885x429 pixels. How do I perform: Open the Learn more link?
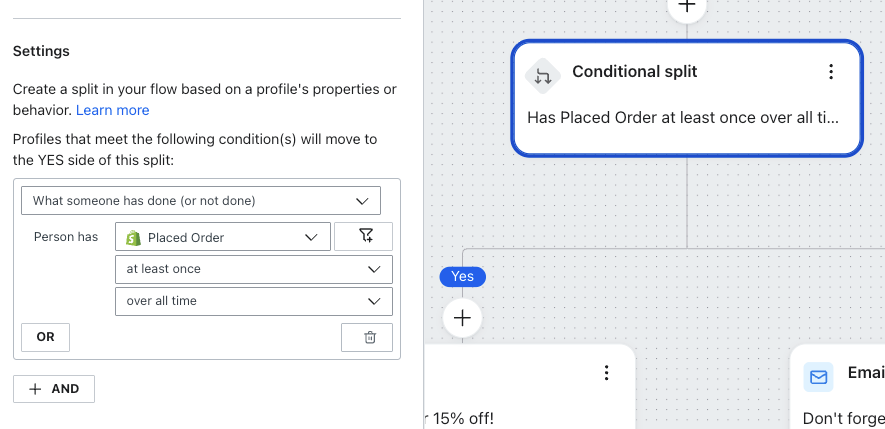coord(112,110)
